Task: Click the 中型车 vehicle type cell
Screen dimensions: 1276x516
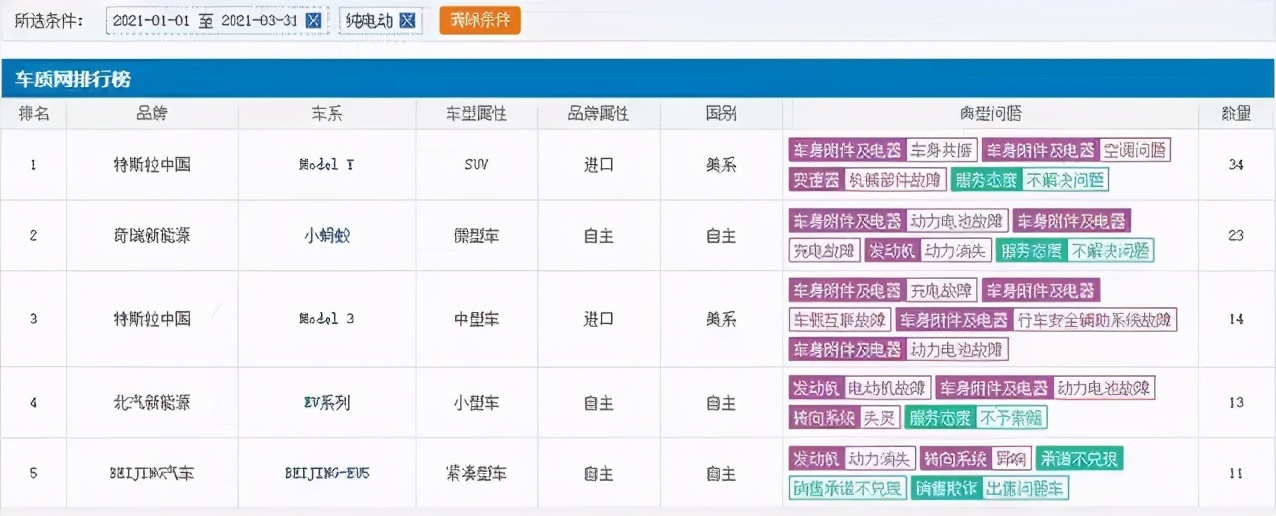Action: point(476,319)
